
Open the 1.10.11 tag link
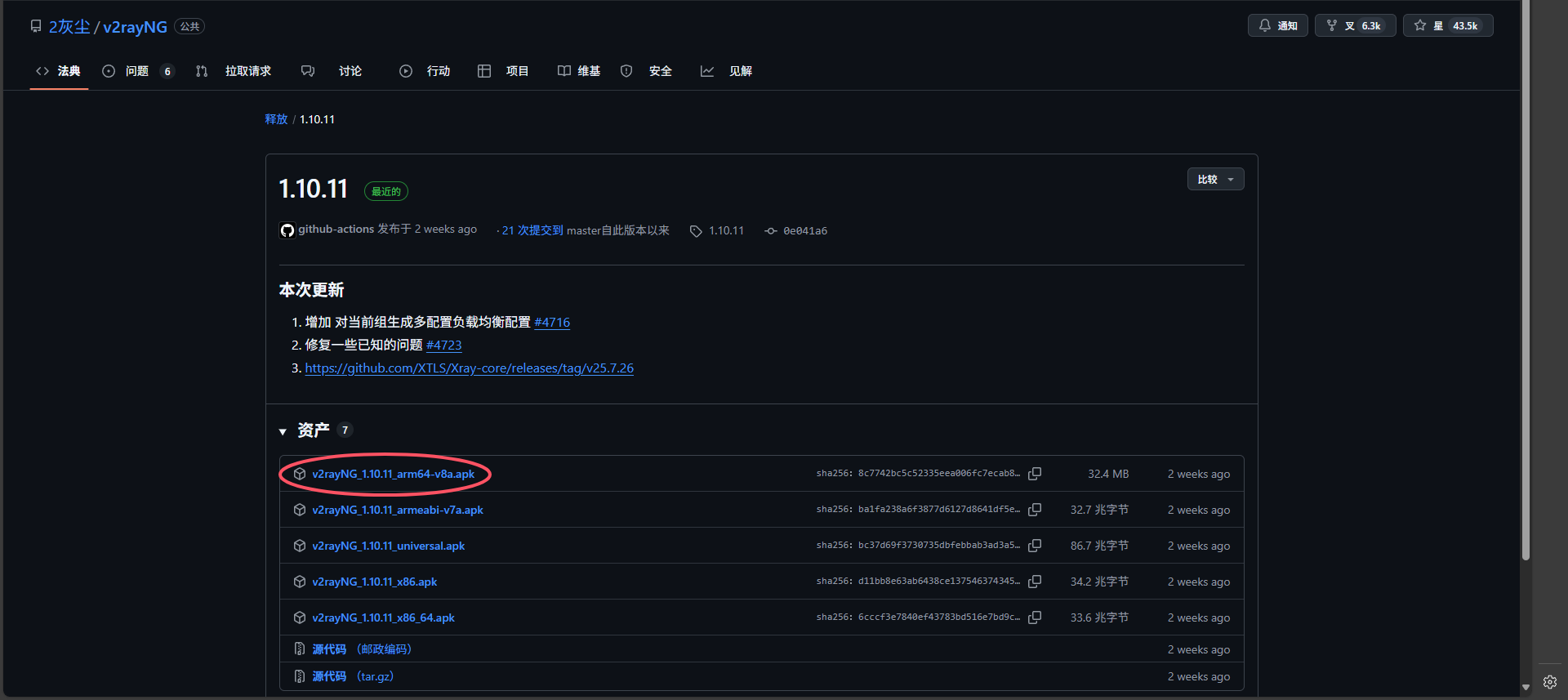coord(726,230)
